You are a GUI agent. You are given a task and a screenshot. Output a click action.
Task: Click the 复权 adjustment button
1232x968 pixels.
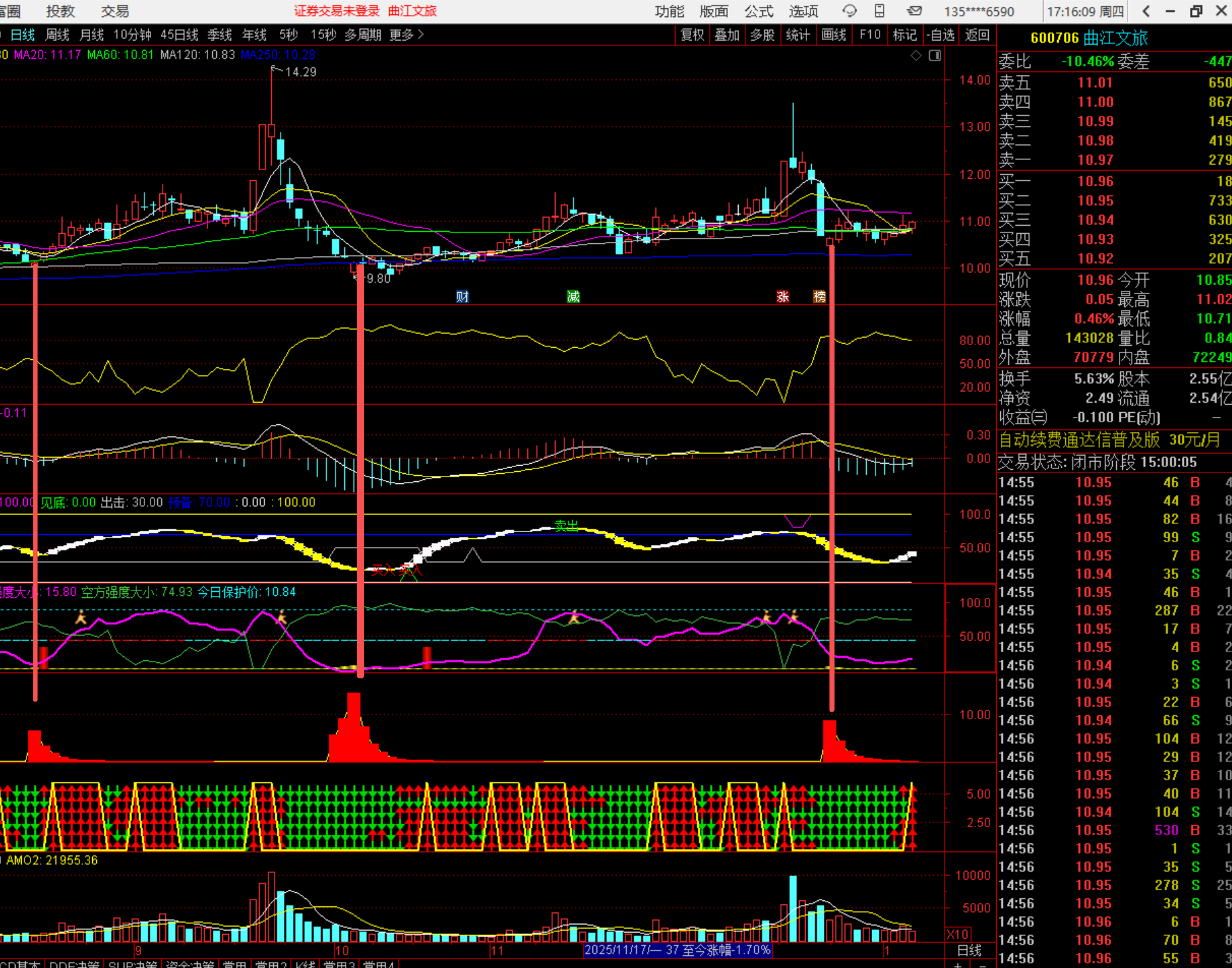tap(693, 35)
